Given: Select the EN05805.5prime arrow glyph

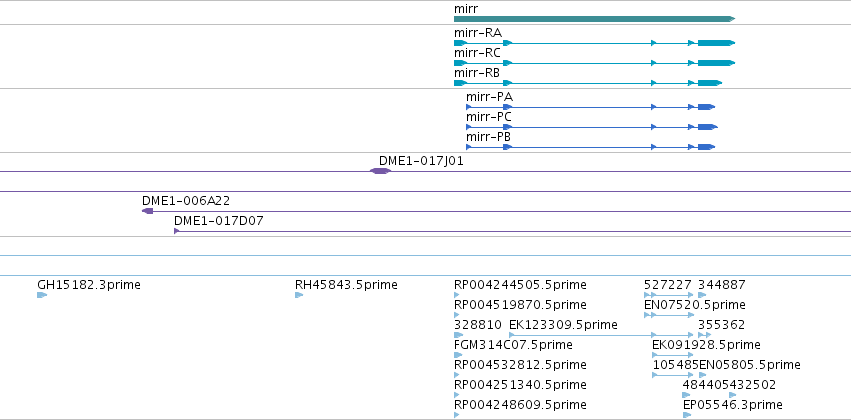Looking at the screenshot, I should (x=702, y=376).
